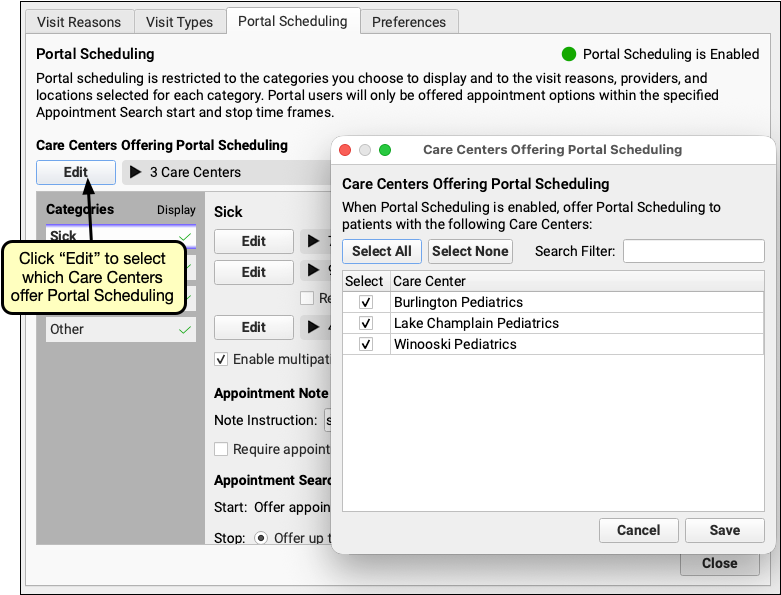This screenshot has height=595, width=781.
Task: Toggle Lake Champlain Pediatrics checkbox
Action: tap(366, 323)
